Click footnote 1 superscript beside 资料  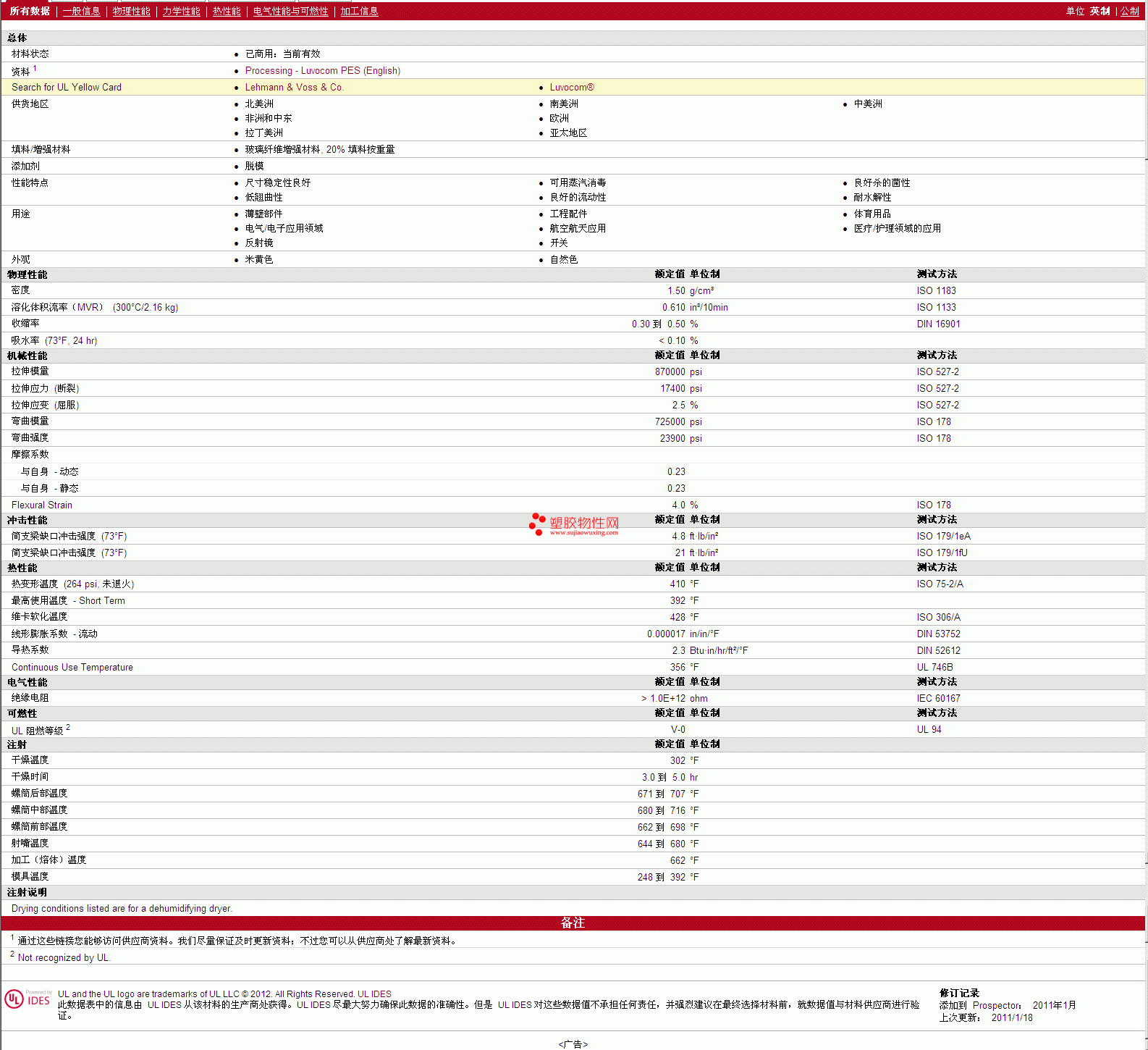tap(35, 69)
